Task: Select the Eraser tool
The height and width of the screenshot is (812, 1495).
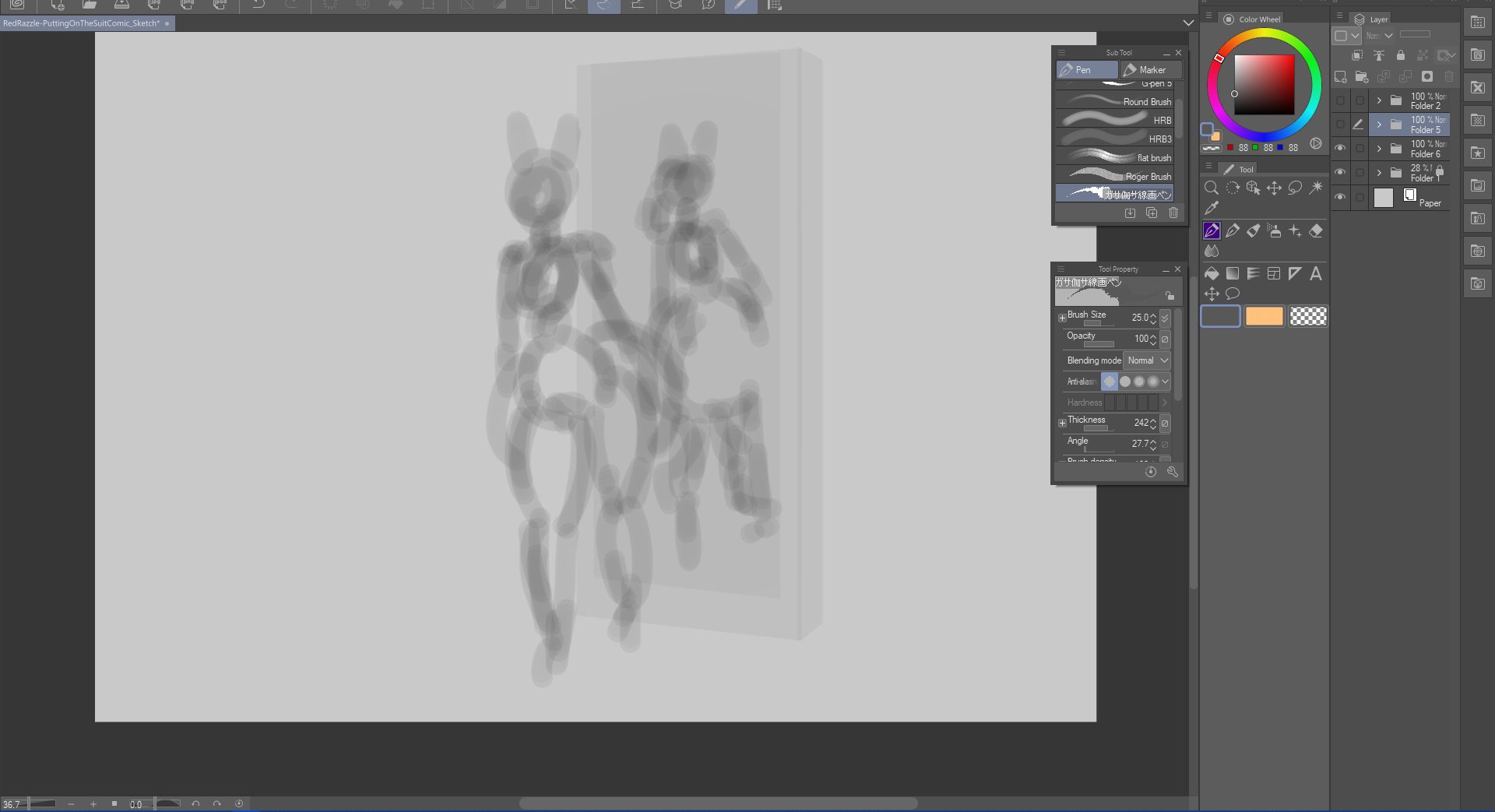Action: pos(1316,230)
